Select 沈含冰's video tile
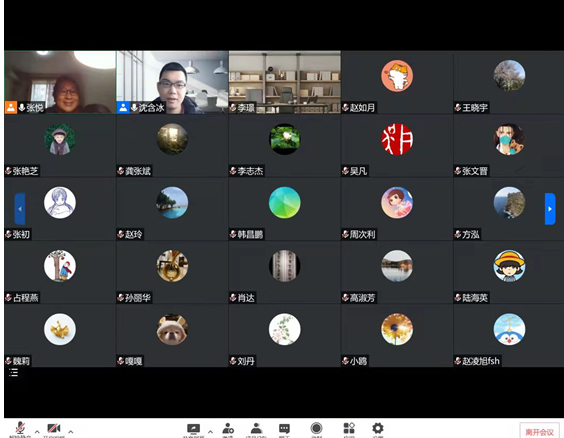 (x=172, y=82)
